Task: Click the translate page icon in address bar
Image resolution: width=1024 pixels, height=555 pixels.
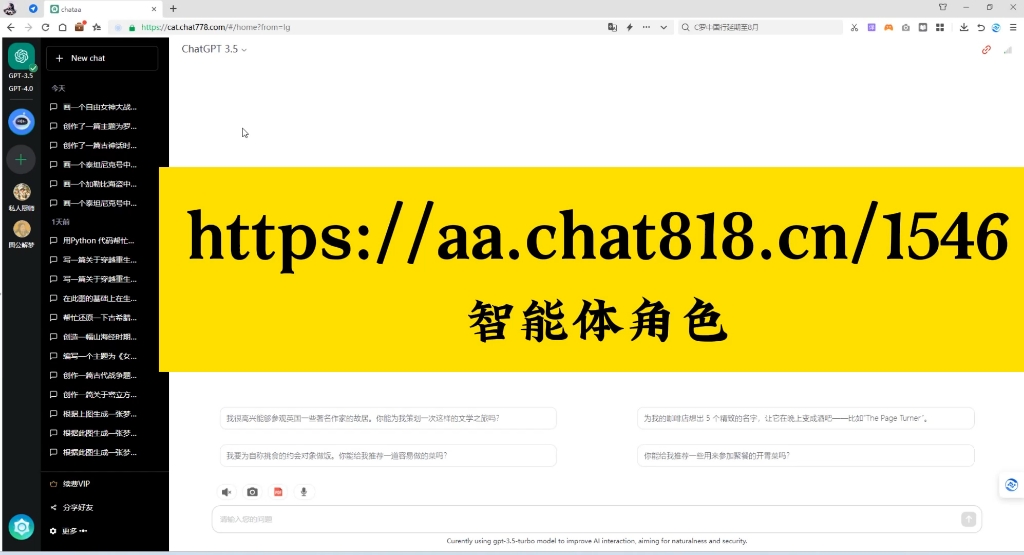Action: [612, 27]
